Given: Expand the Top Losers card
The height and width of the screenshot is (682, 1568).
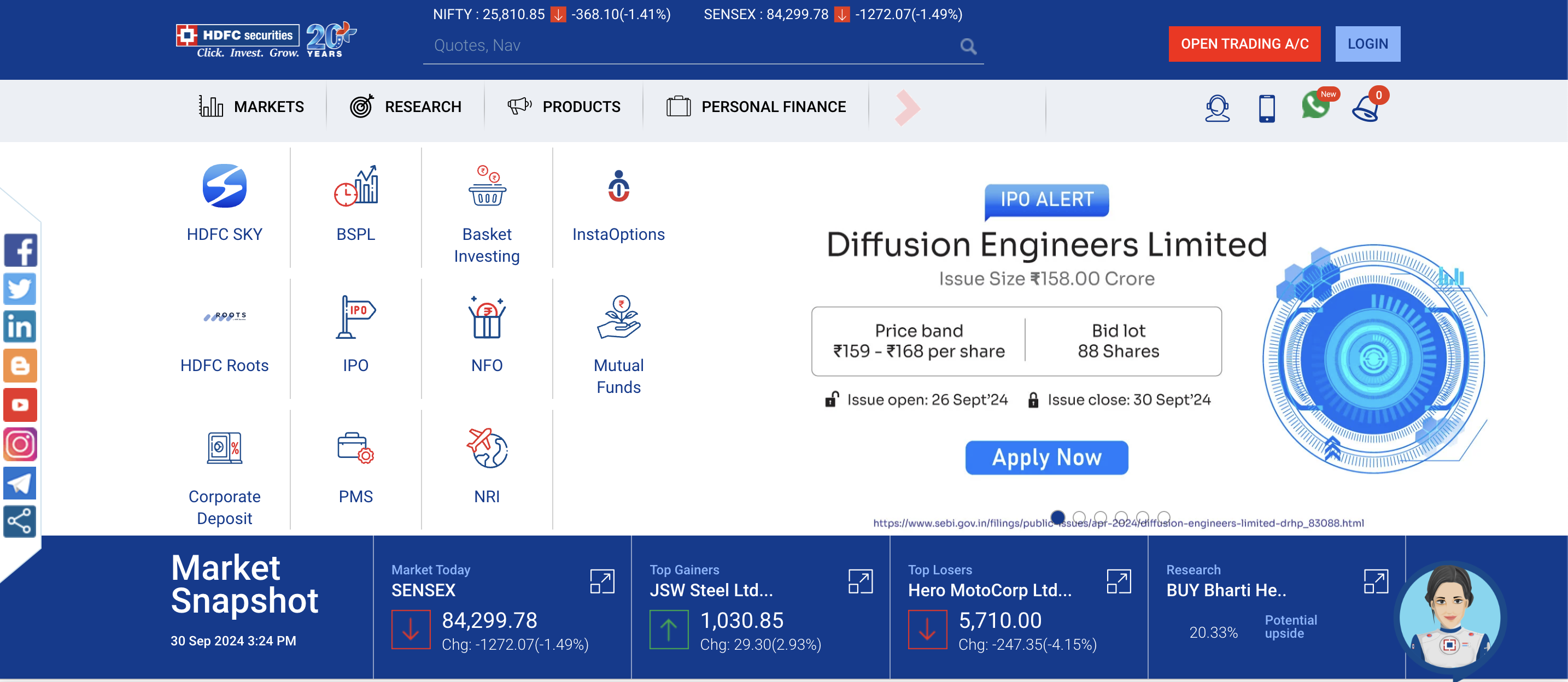Looking at the screenshot, I should [1118, 581].
